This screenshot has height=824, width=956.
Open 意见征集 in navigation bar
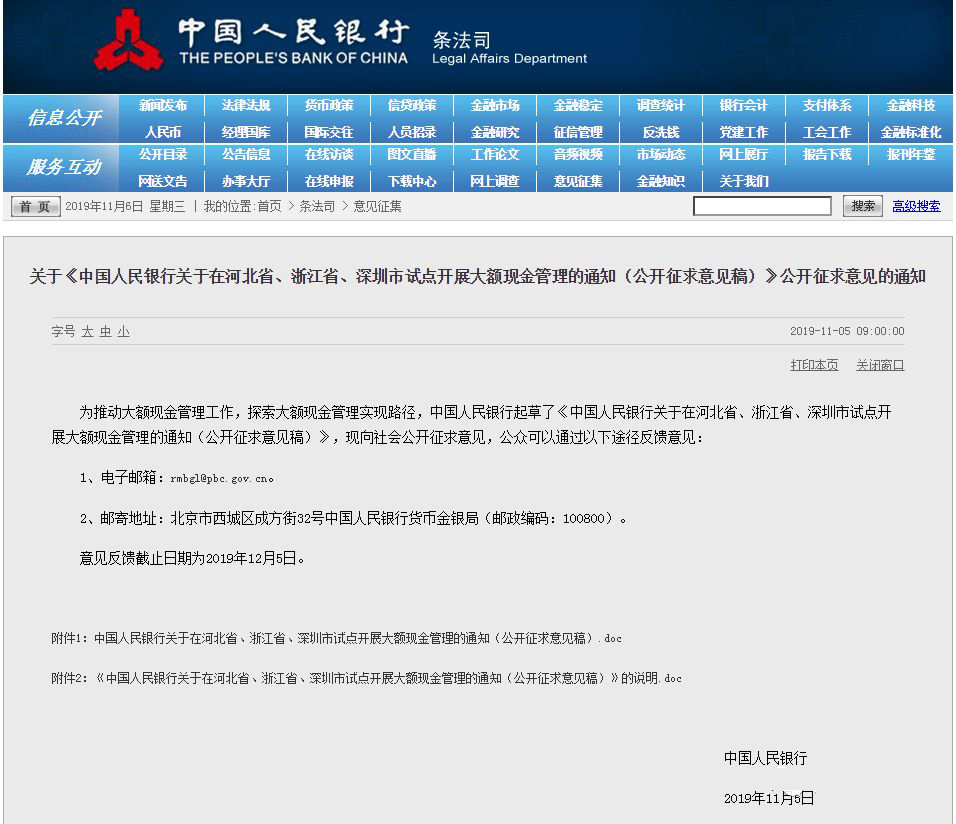(x=577, y=181)
